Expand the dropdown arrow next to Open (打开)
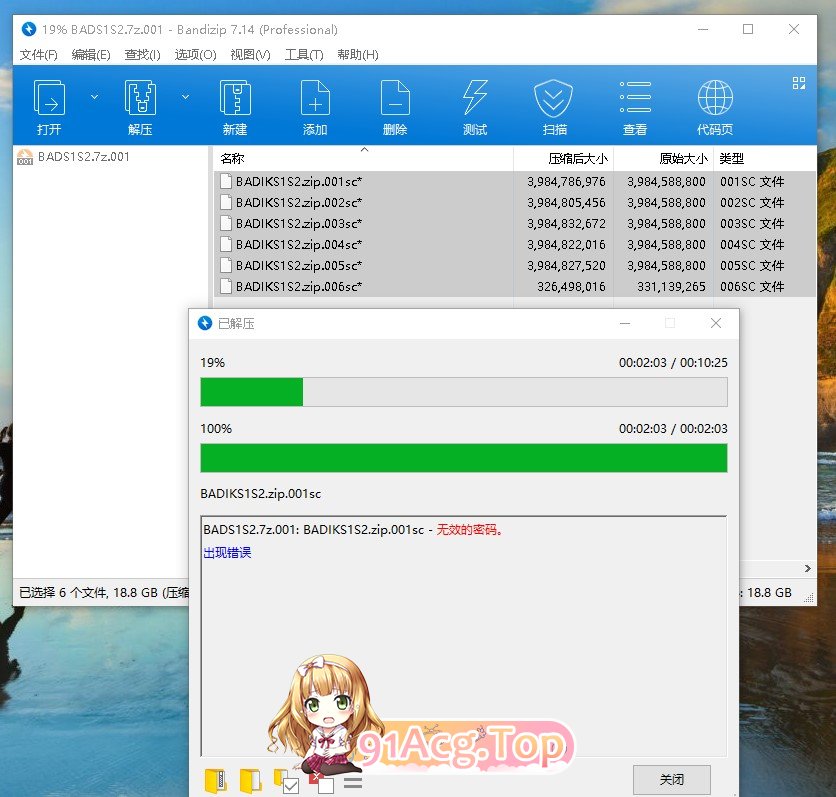This screenshot has width=836, height=797. click(x=95, y=97)
